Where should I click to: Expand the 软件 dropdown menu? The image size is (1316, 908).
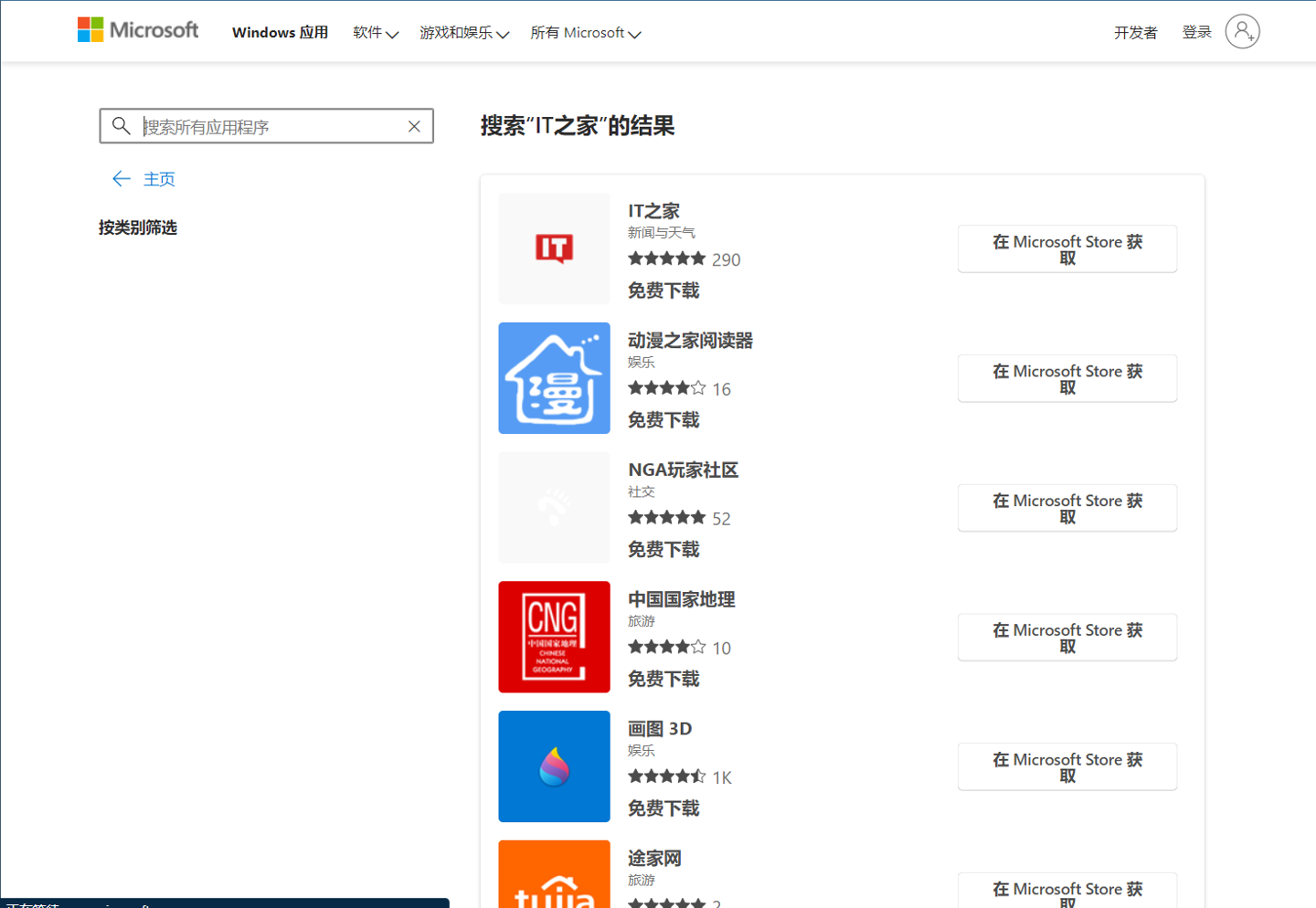(376, 33)
